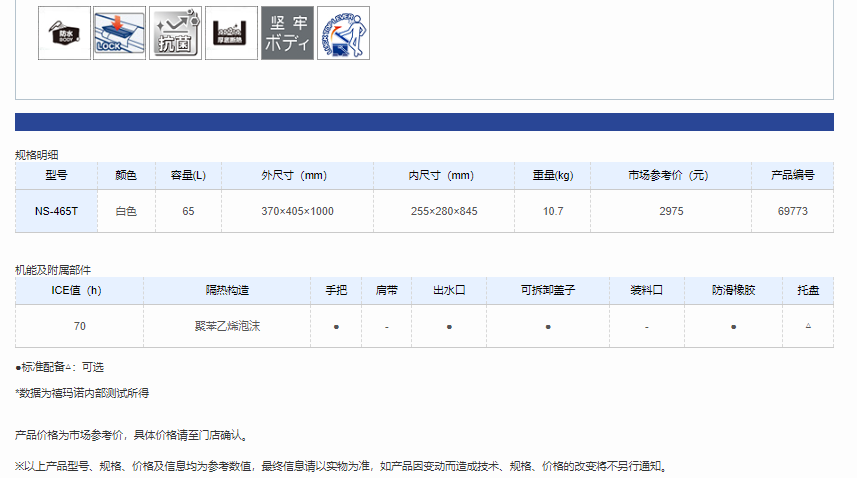Click inner dimensions 255×280×845

(x=444, y=211)
